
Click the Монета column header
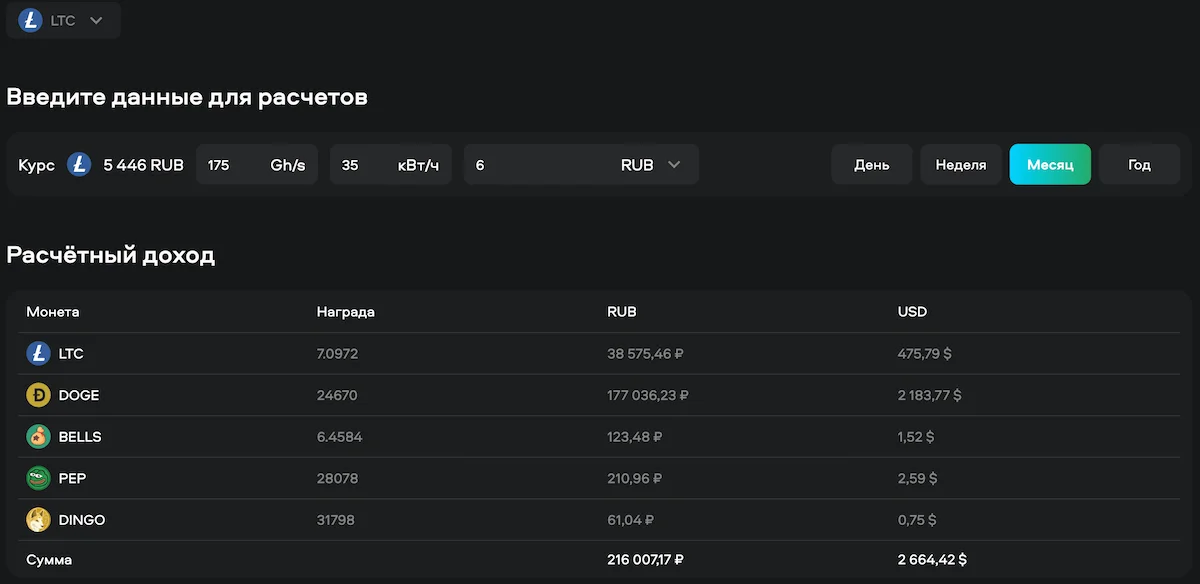point(53,312)
